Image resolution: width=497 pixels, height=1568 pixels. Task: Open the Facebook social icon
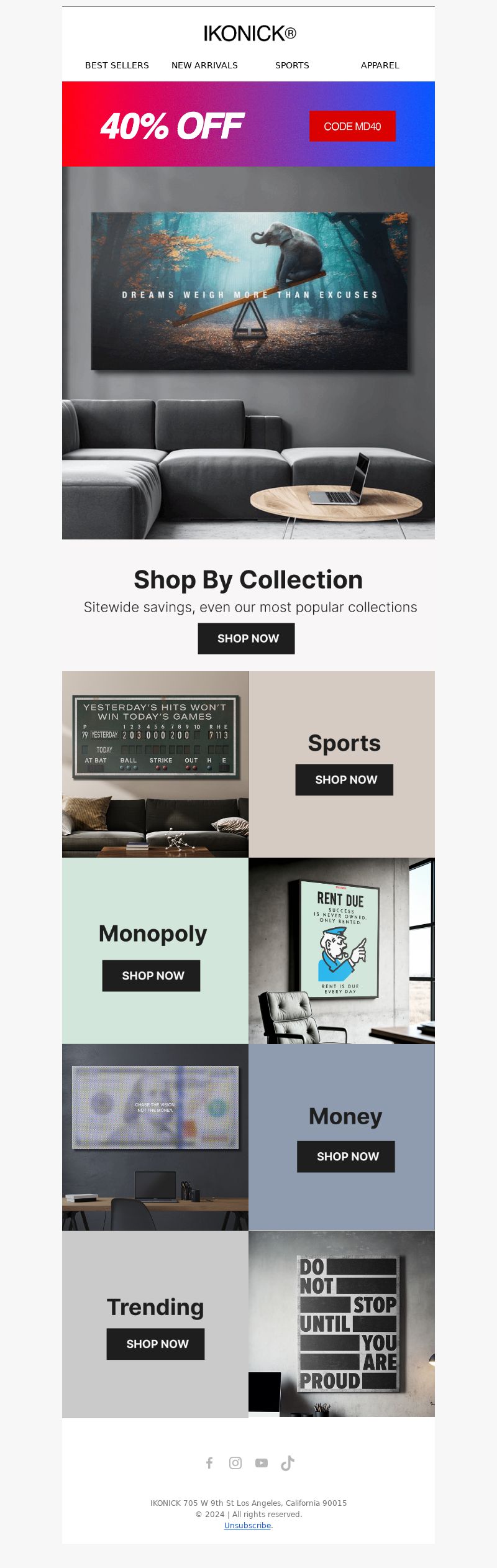pyautogui.click(x=209, y=1462)
